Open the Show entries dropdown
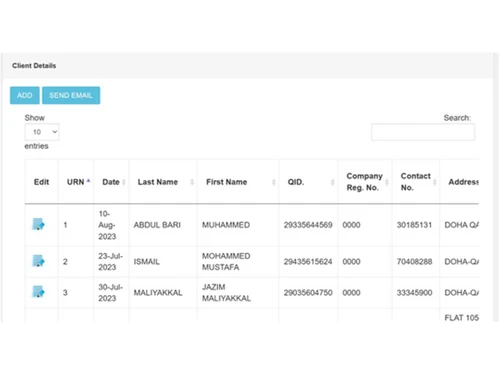Image resolution: width=500 pixels, height=375 pixels. (x=42, y=132)
